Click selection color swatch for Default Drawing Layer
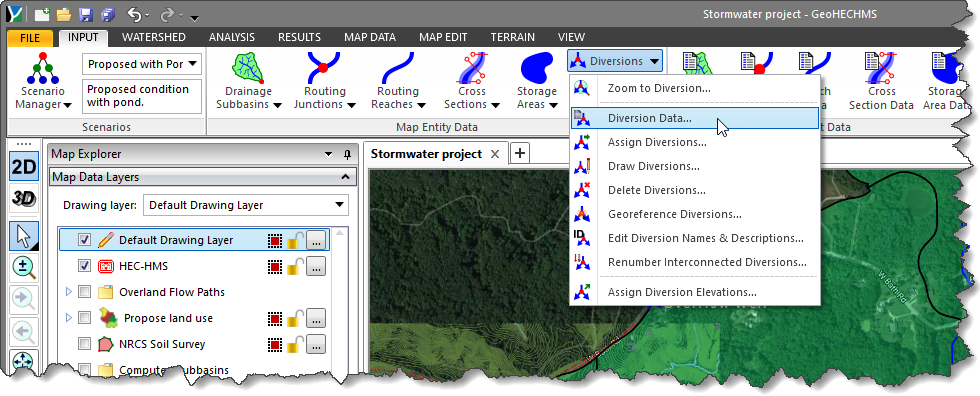The image size is (980, 396). click(274, 240)
